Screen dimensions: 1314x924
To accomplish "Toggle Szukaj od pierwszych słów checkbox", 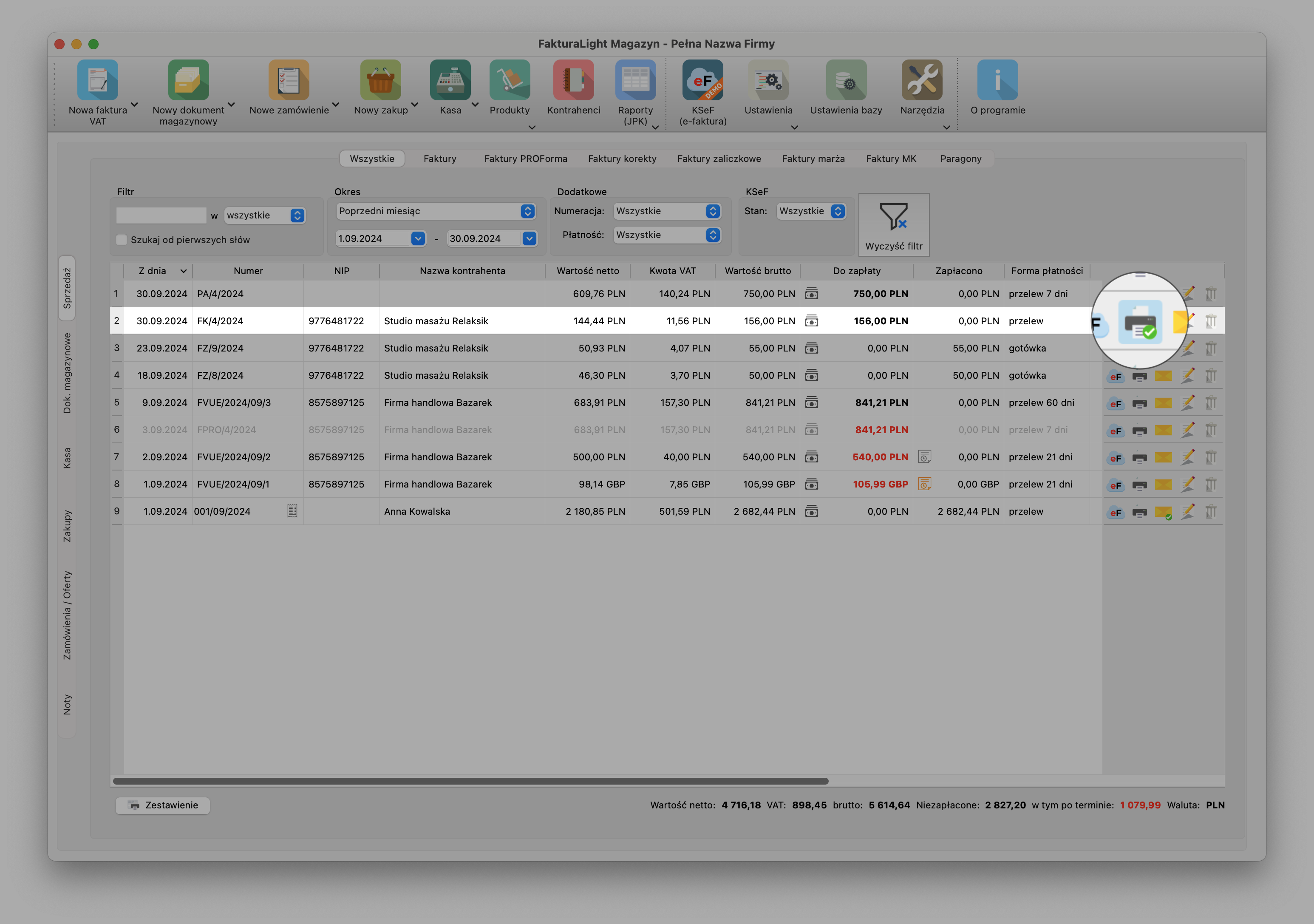I will (121, 240).
